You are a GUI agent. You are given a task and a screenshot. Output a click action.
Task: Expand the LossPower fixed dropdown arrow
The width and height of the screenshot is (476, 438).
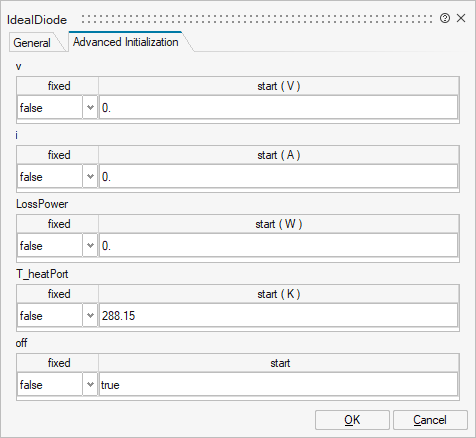90,246
